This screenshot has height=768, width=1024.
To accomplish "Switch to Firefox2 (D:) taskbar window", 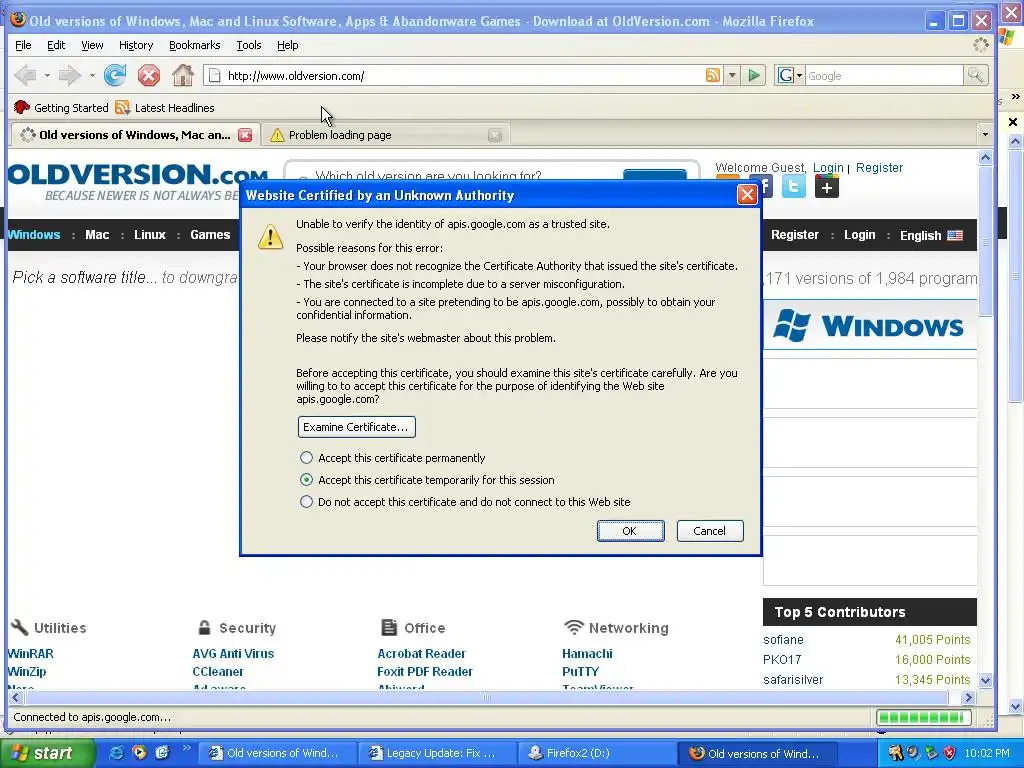I will click(x=596, y=753).
